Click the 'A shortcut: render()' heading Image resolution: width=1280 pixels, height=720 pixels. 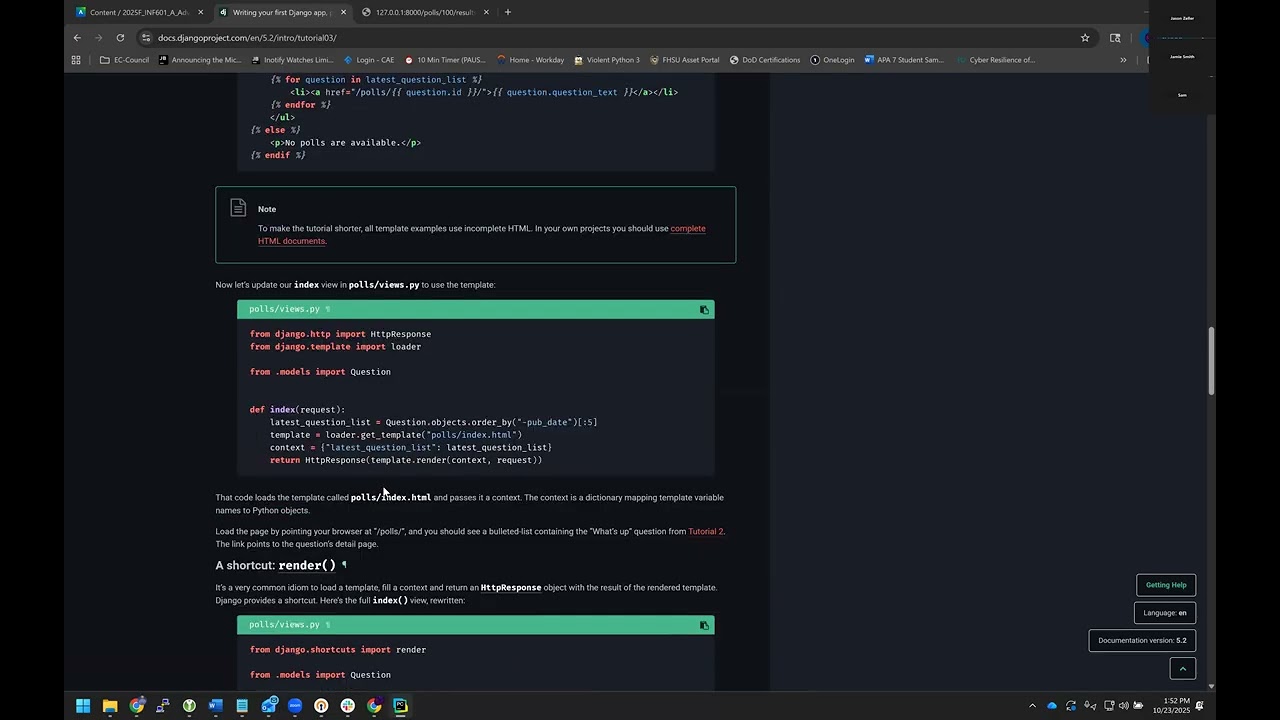[275, 565]
